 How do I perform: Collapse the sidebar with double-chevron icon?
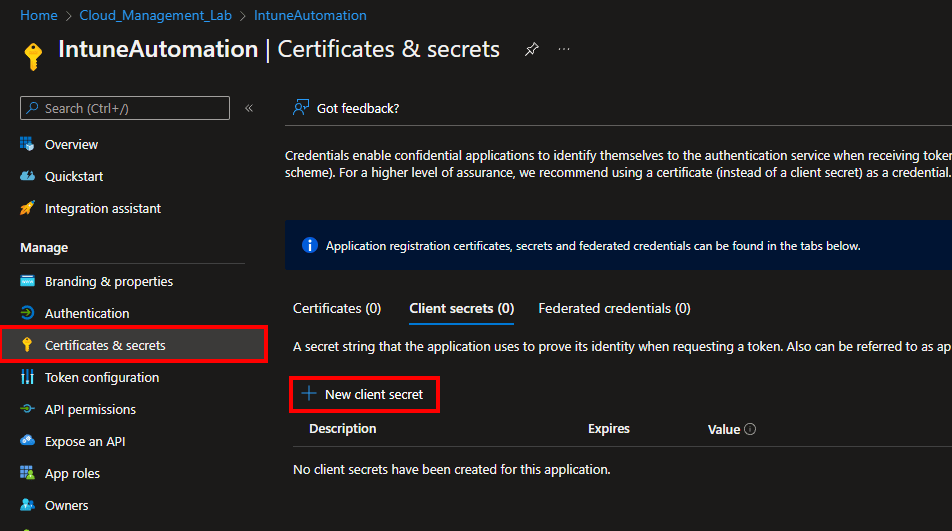click(x=249, y=108)
